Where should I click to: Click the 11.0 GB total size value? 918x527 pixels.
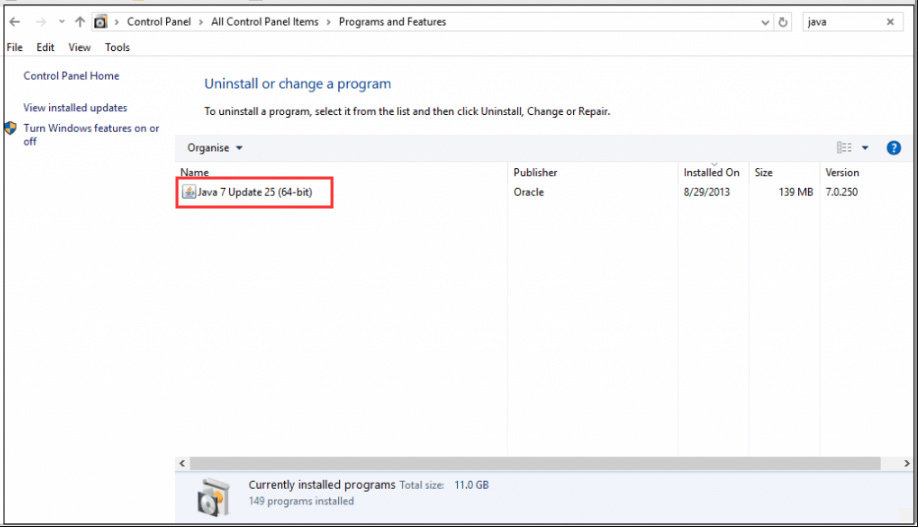click(x=471, y=485)
